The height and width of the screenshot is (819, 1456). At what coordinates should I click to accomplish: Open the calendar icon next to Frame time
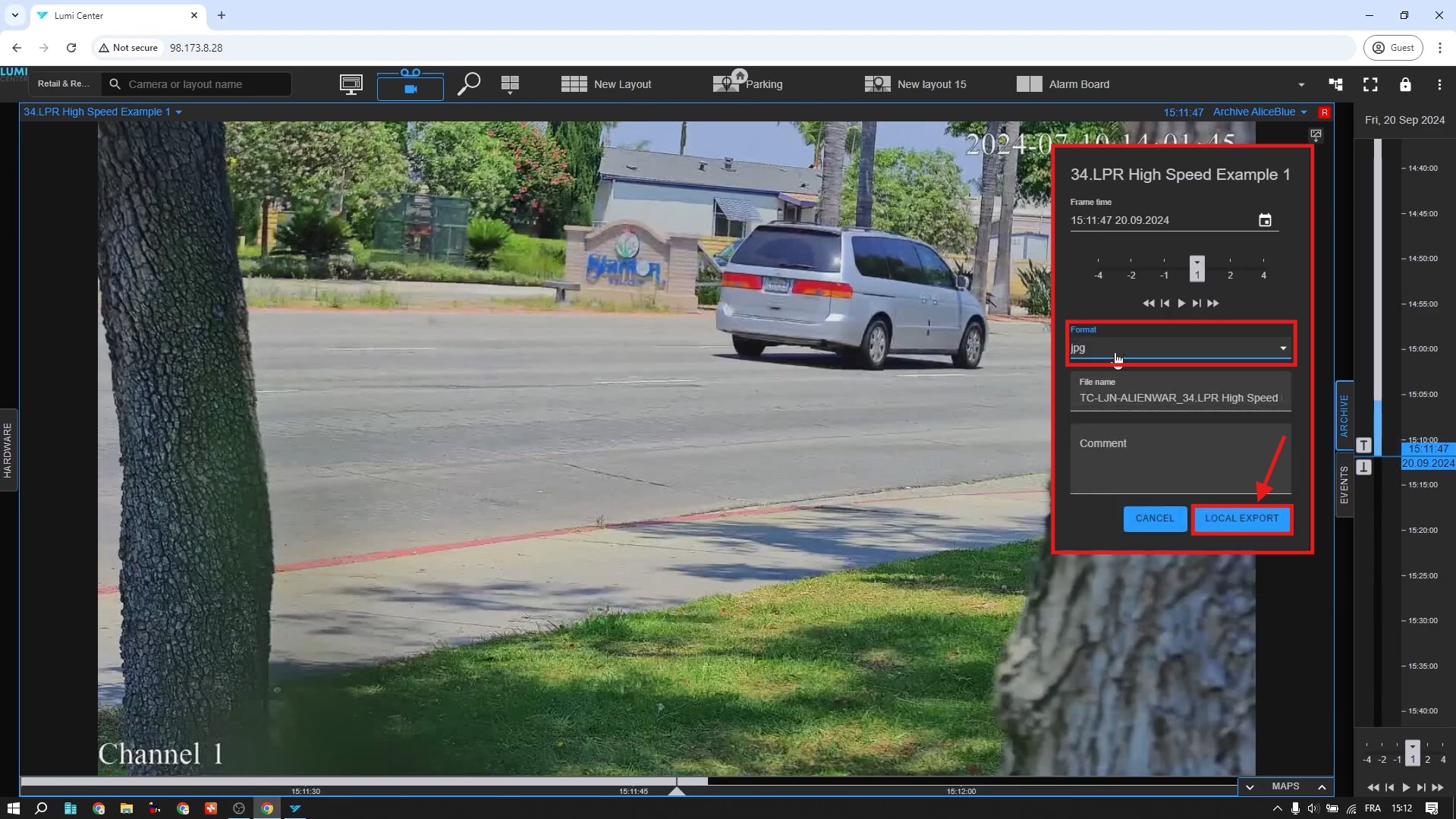click(x=1265, y=220)
